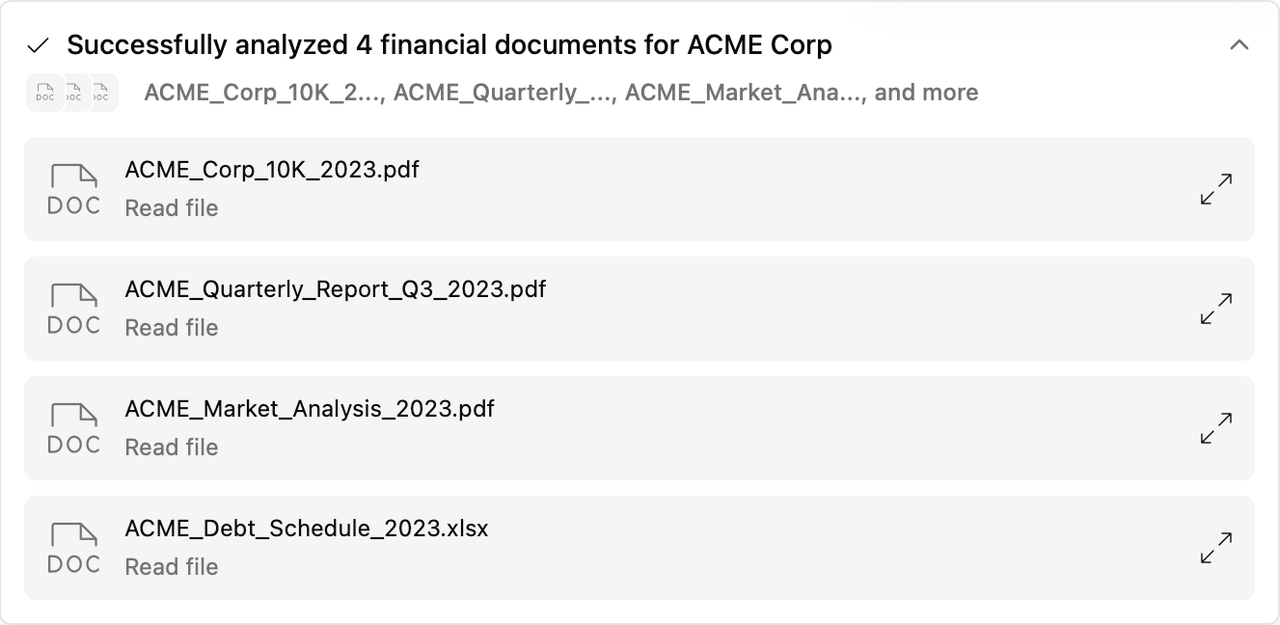Open the ACME_Quarterly_Report_Q3_2023.pdf file name
1280x625 pixels.
tap(335, 290)
